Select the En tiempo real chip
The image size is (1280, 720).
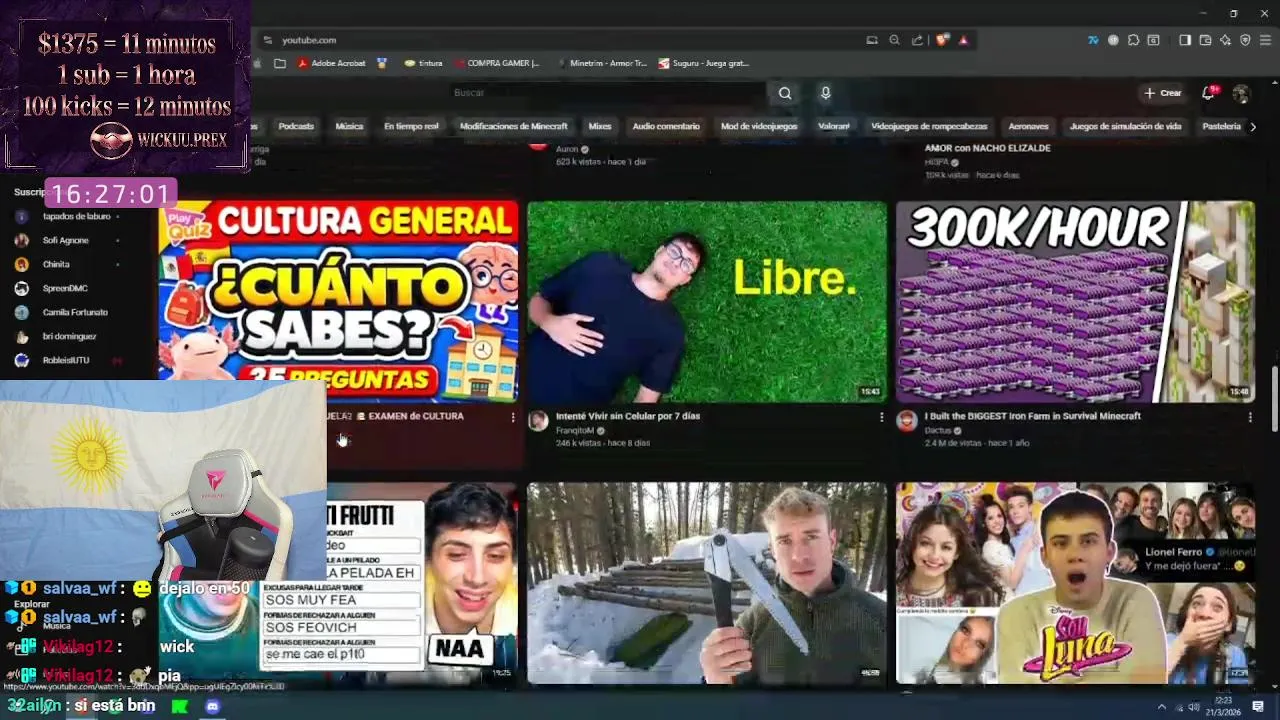[411, 126]
